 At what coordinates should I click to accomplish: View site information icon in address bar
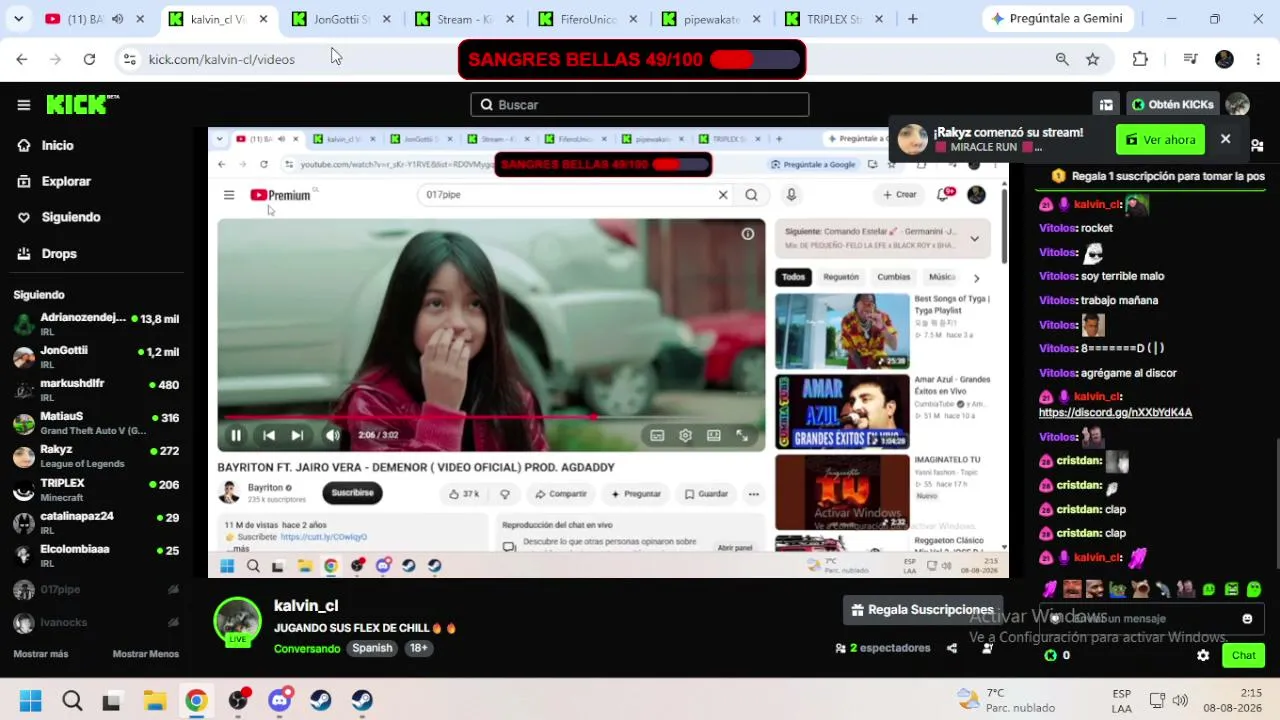click(x=129, y=59)
